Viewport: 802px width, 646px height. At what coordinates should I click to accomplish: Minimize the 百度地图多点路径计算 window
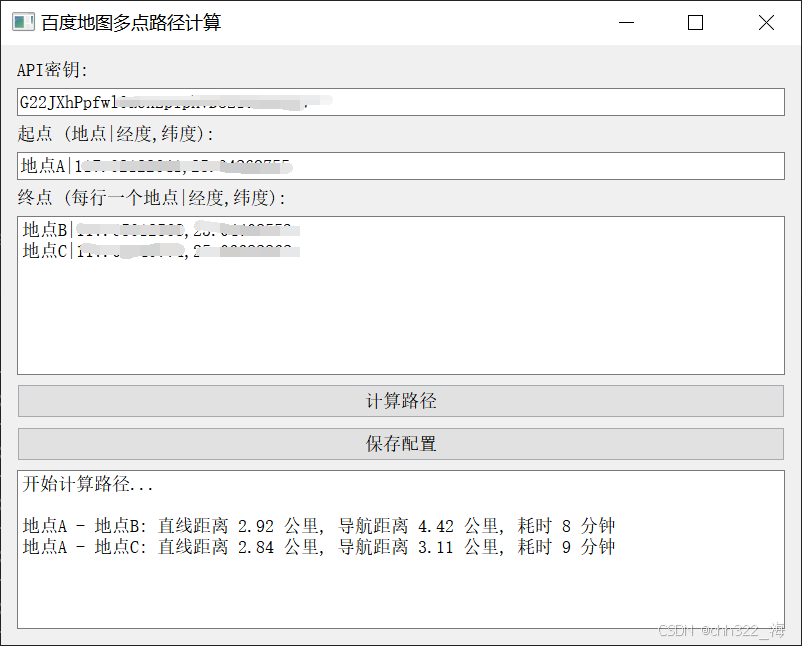click(x=626, y=23)
